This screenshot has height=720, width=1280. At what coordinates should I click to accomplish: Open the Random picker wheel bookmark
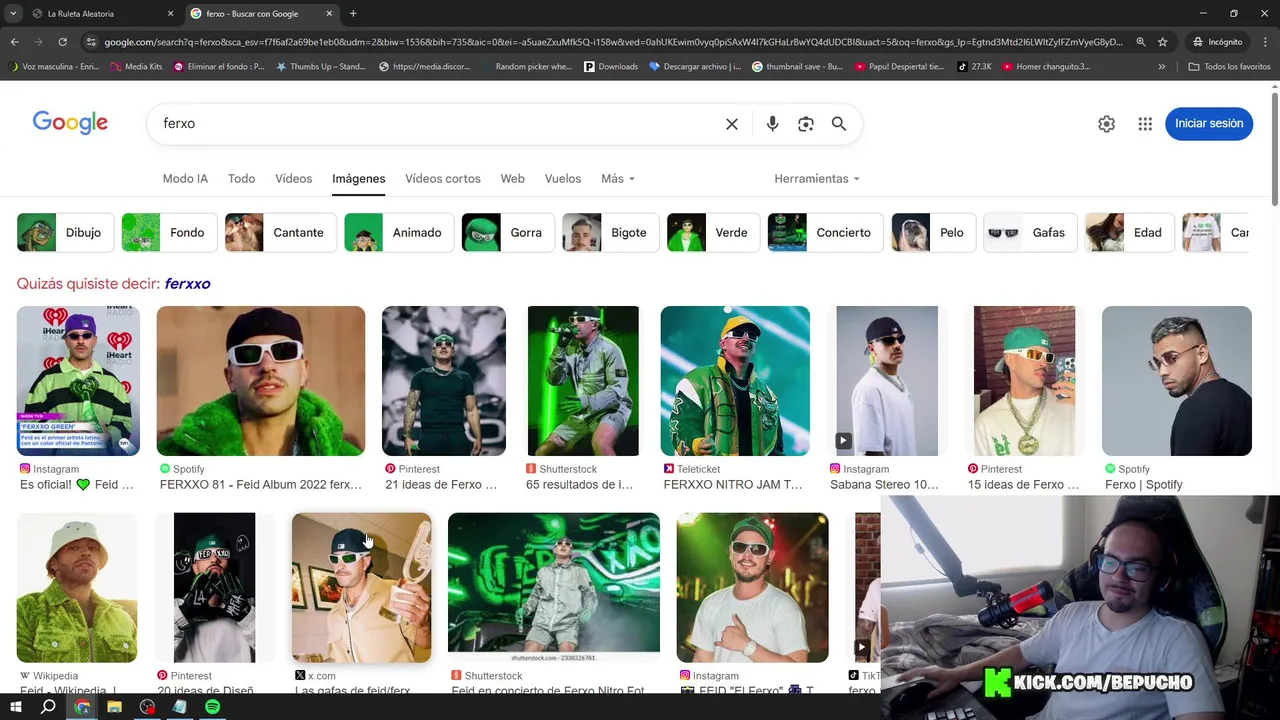526,67
